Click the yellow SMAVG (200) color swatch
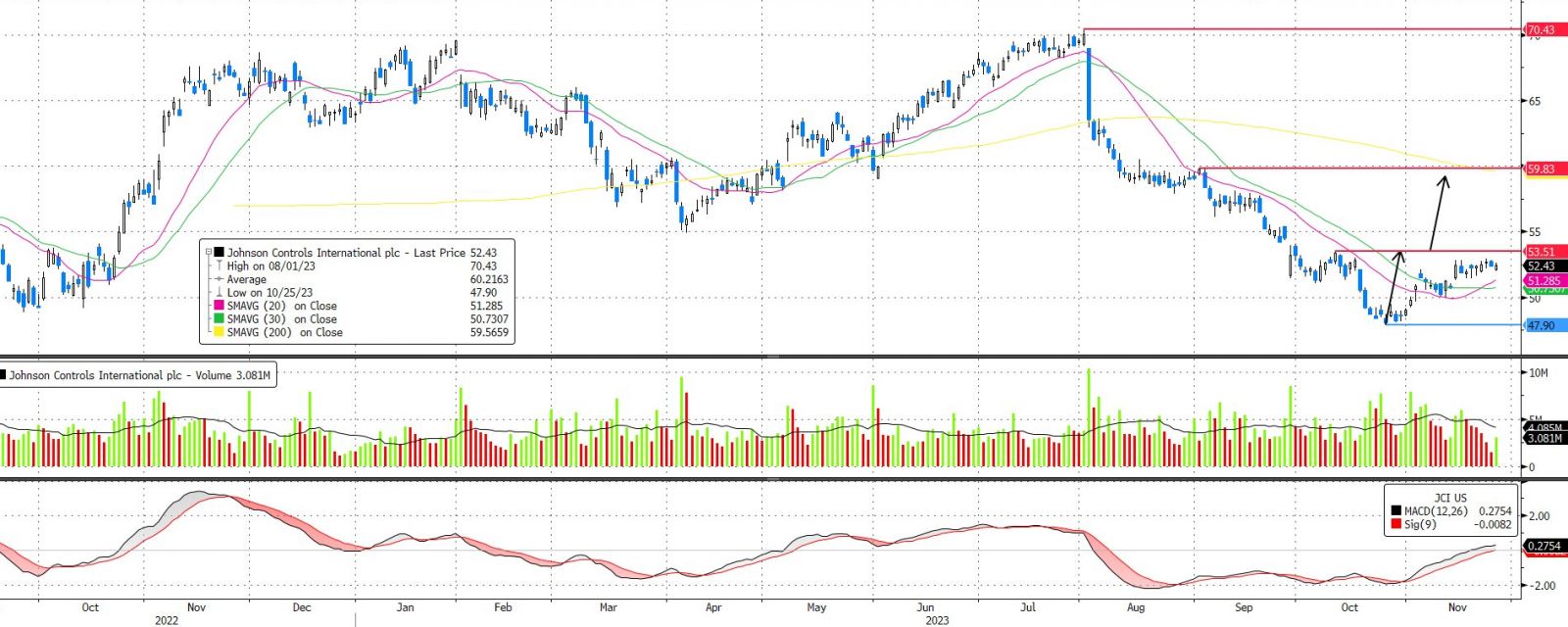This screenshot has width=1568, height=627. point(220,332)
